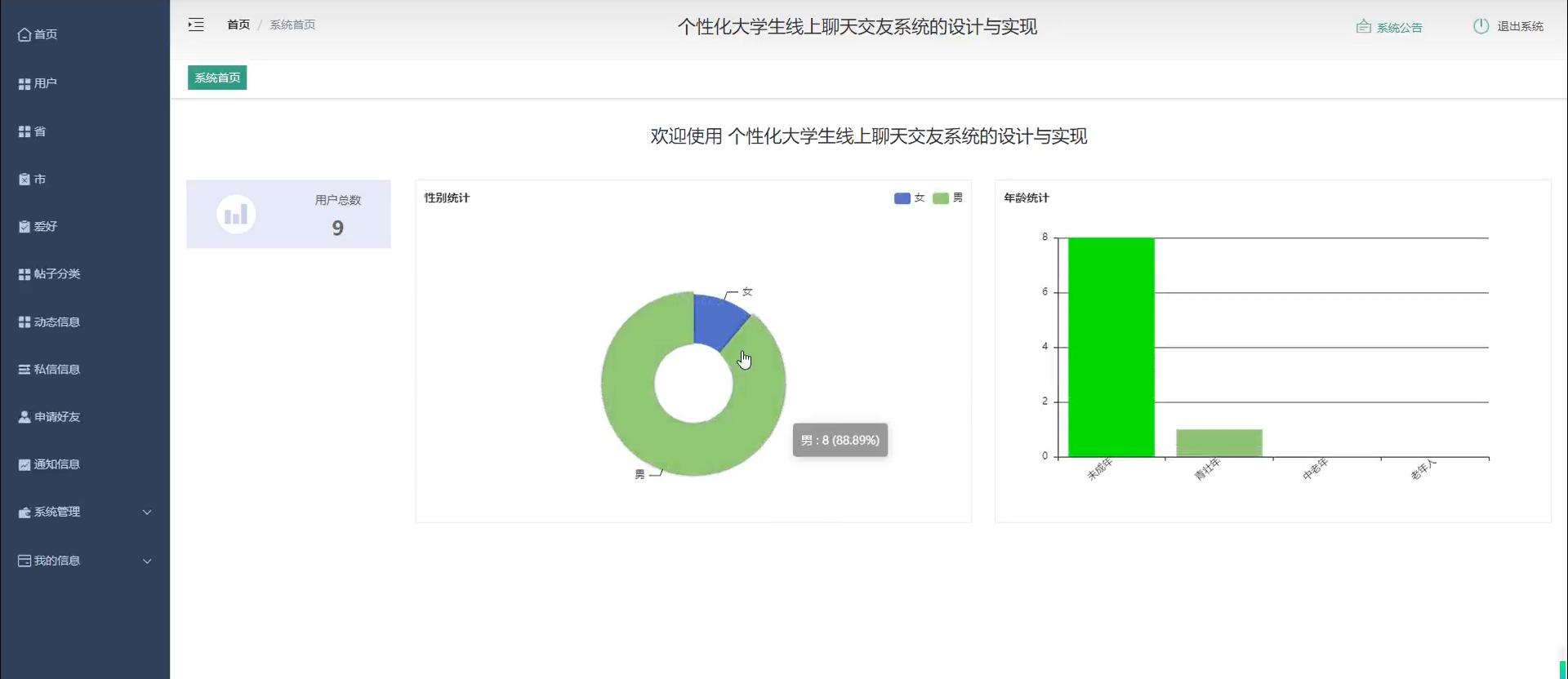The width and height of the screenshot is (1568, 679).
Task: Click the 爱好 checklist icon
Action: (24, 227)
